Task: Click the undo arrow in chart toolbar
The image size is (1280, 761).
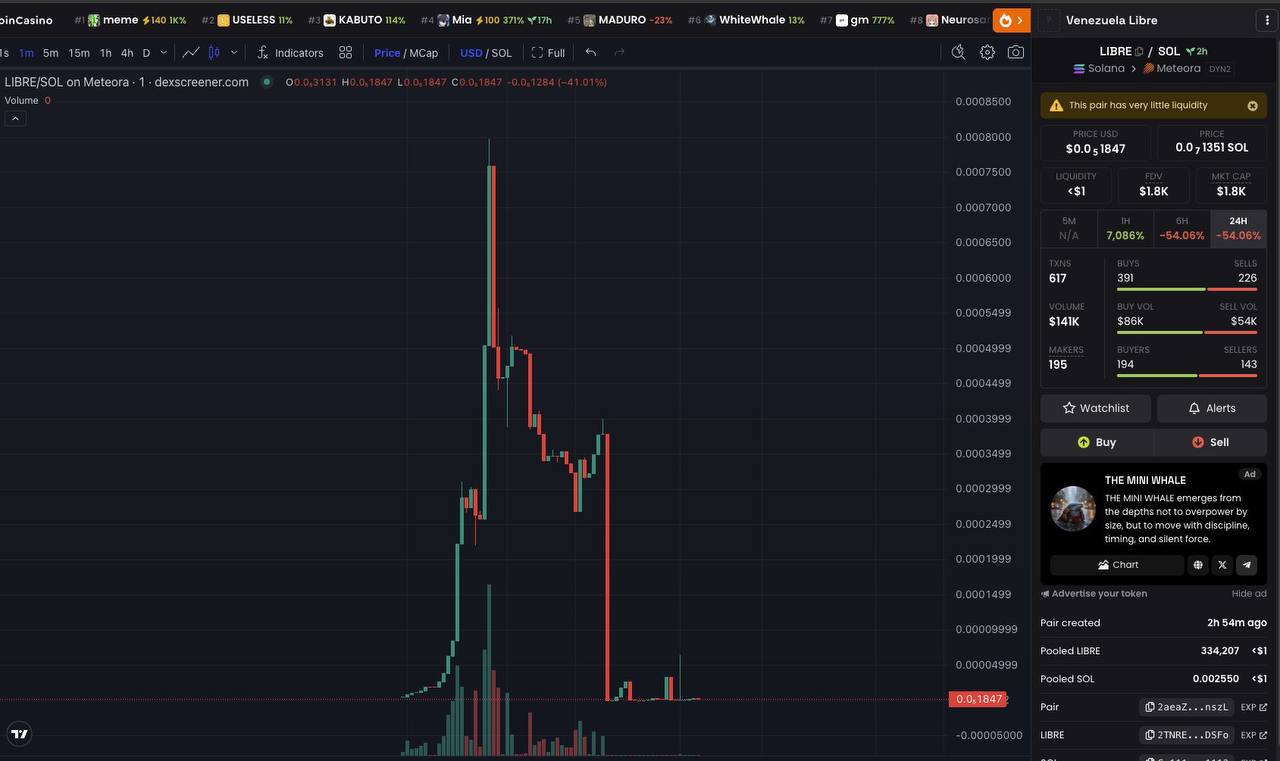Action: (591, 53)
